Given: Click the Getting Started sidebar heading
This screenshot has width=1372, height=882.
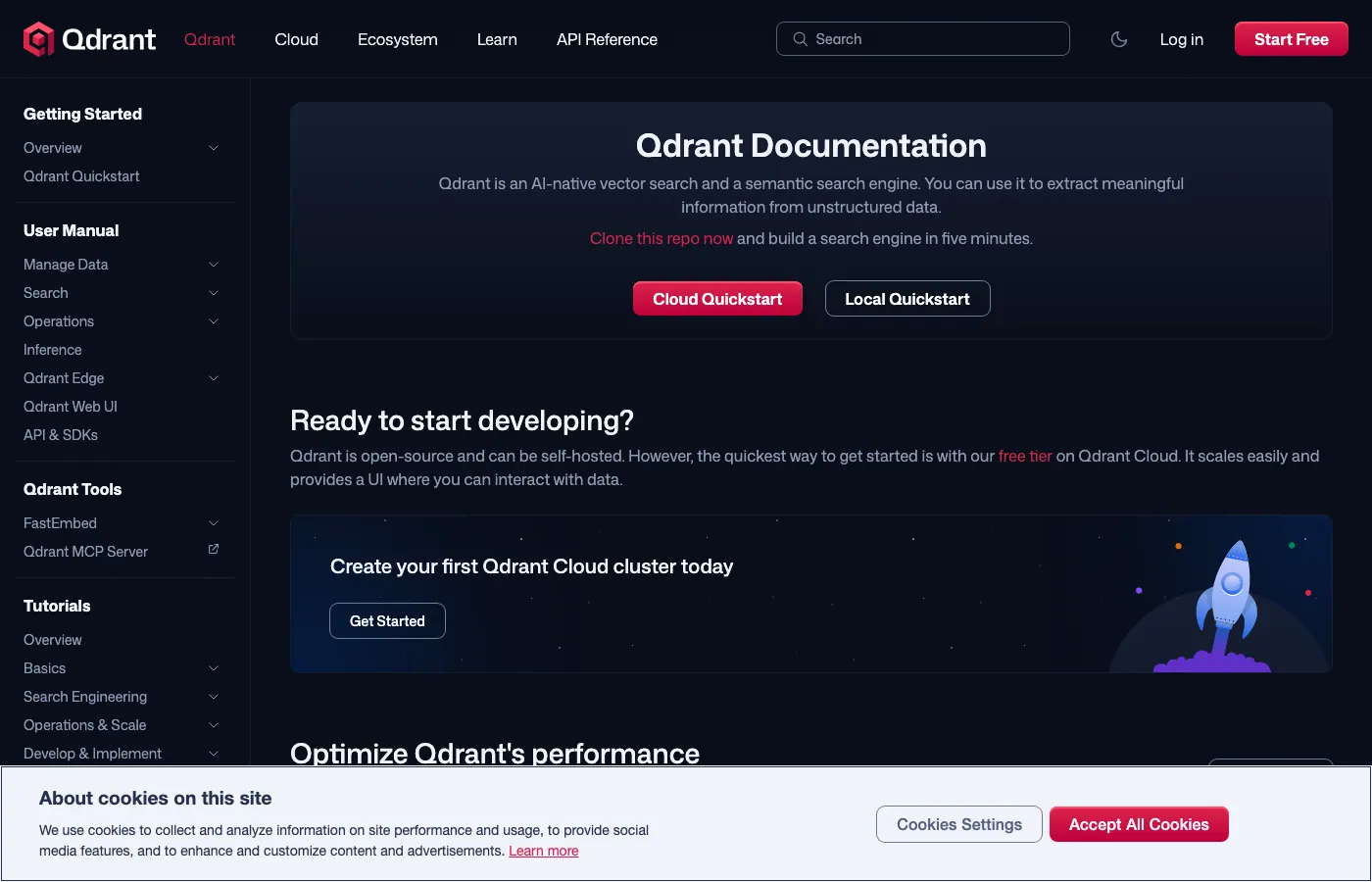Looking at the screenshot, I should [82, 114].
